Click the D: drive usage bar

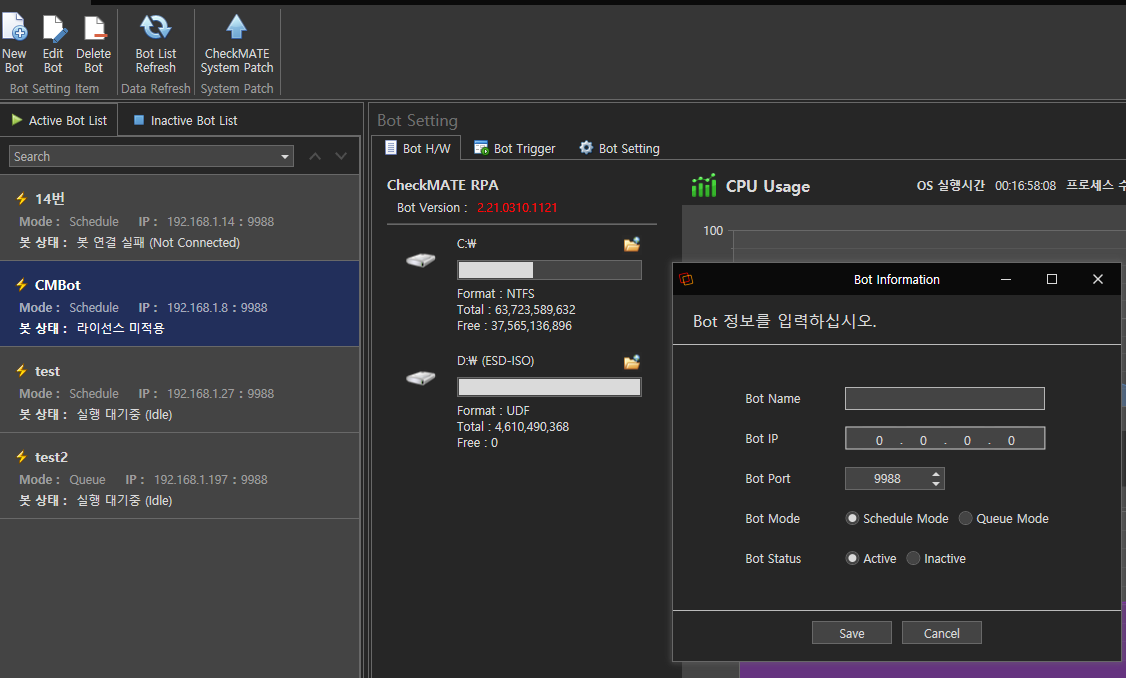[549, 387]
